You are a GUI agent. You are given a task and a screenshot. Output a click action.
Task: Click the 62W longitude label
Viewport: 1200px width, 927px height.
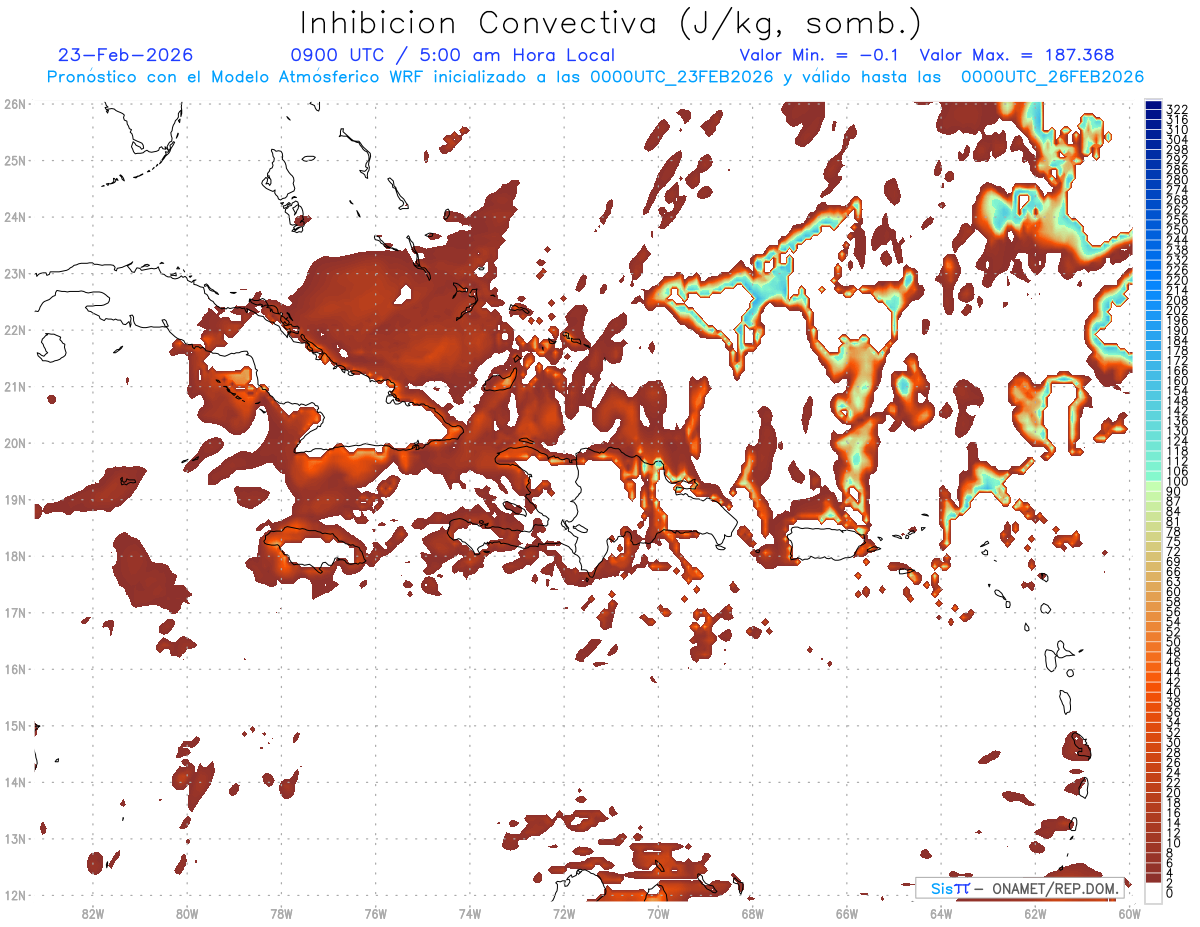(1035, 913)
